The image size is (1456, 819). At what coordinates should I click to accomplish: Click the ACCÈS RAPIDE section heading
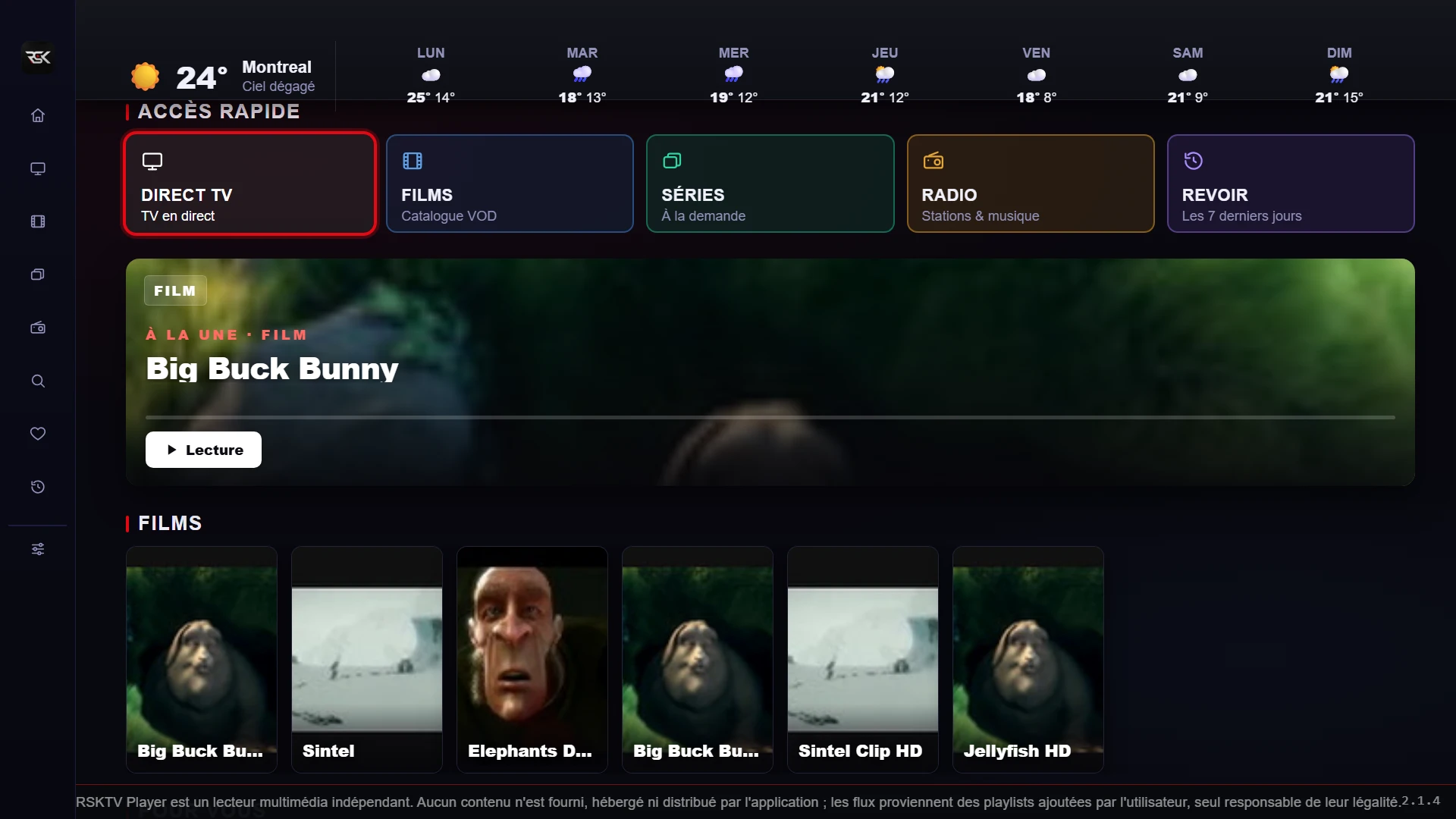[x=218, y=111]
